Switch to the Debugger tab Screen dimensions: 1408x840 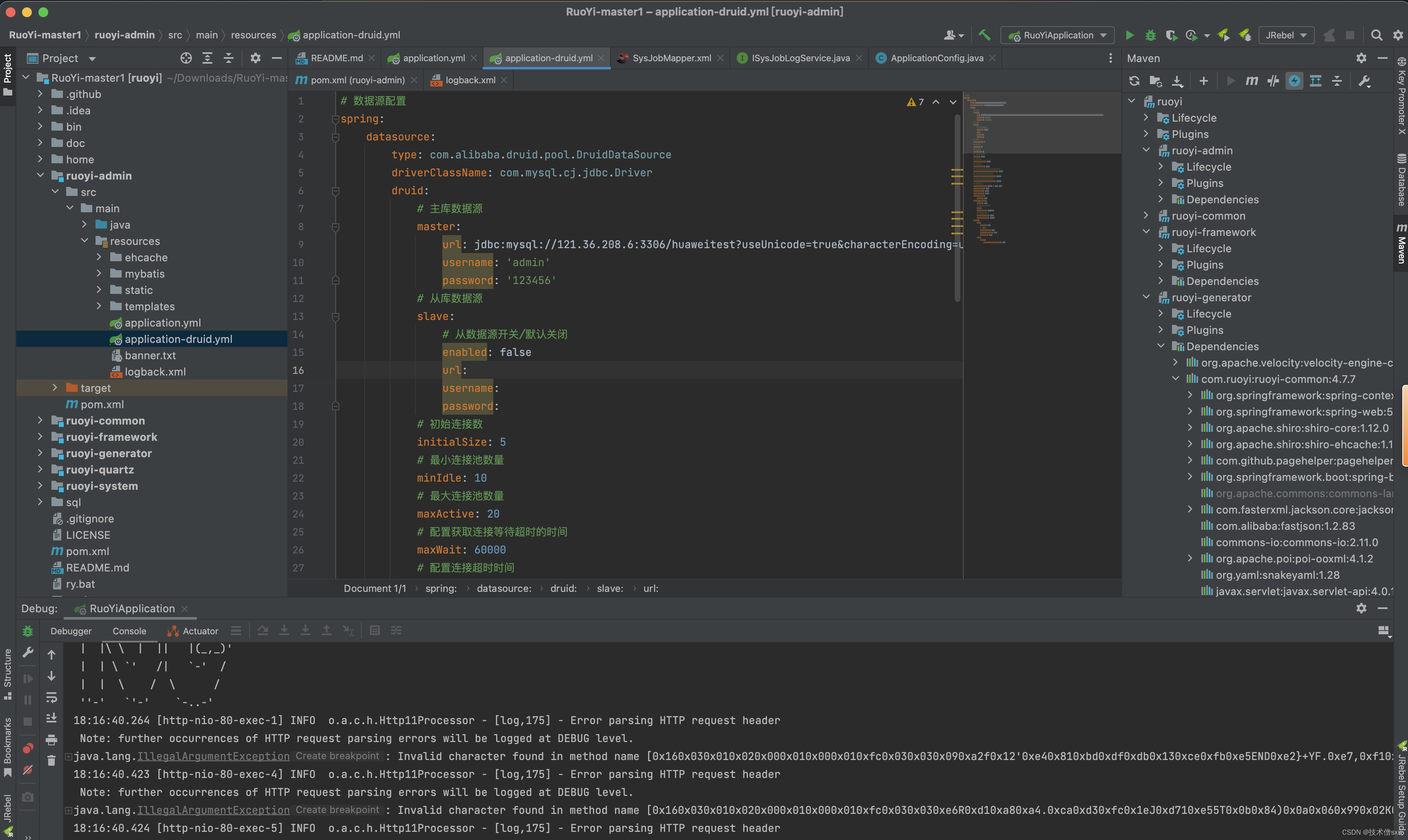(71, 631)
